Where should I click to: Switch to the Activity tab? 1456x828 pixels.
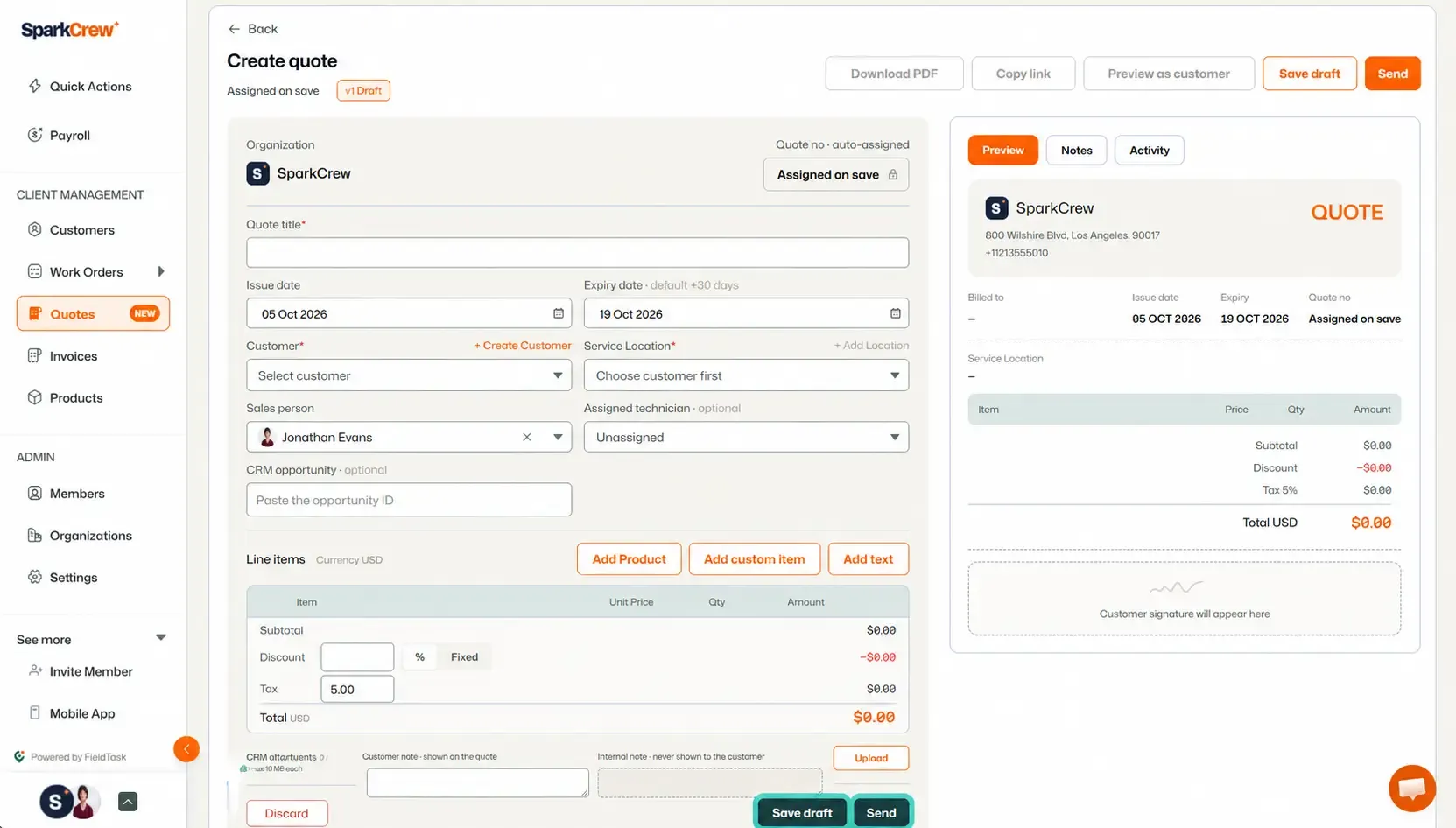click(x=1149, y=151)
